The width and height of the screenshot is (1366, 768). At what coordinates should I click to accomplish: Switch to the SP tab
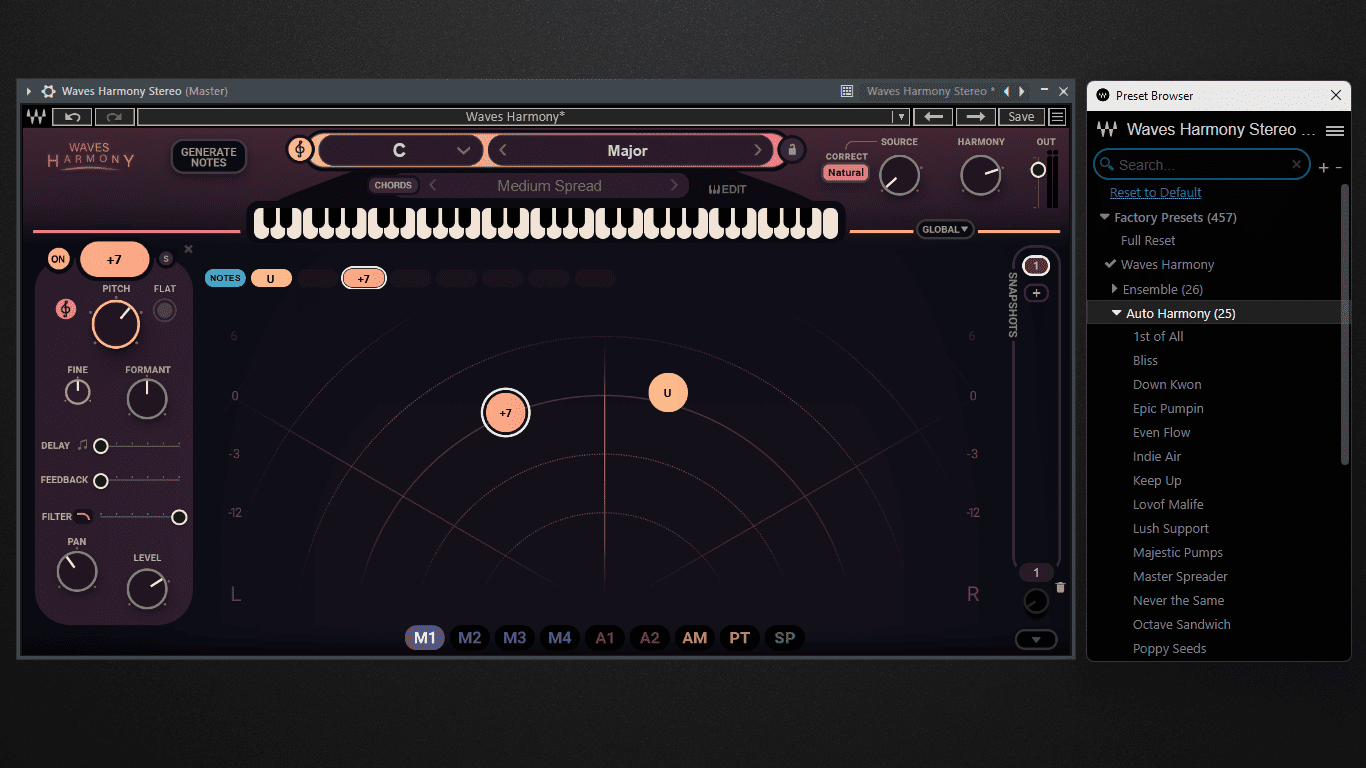click(x=785, y=638)
